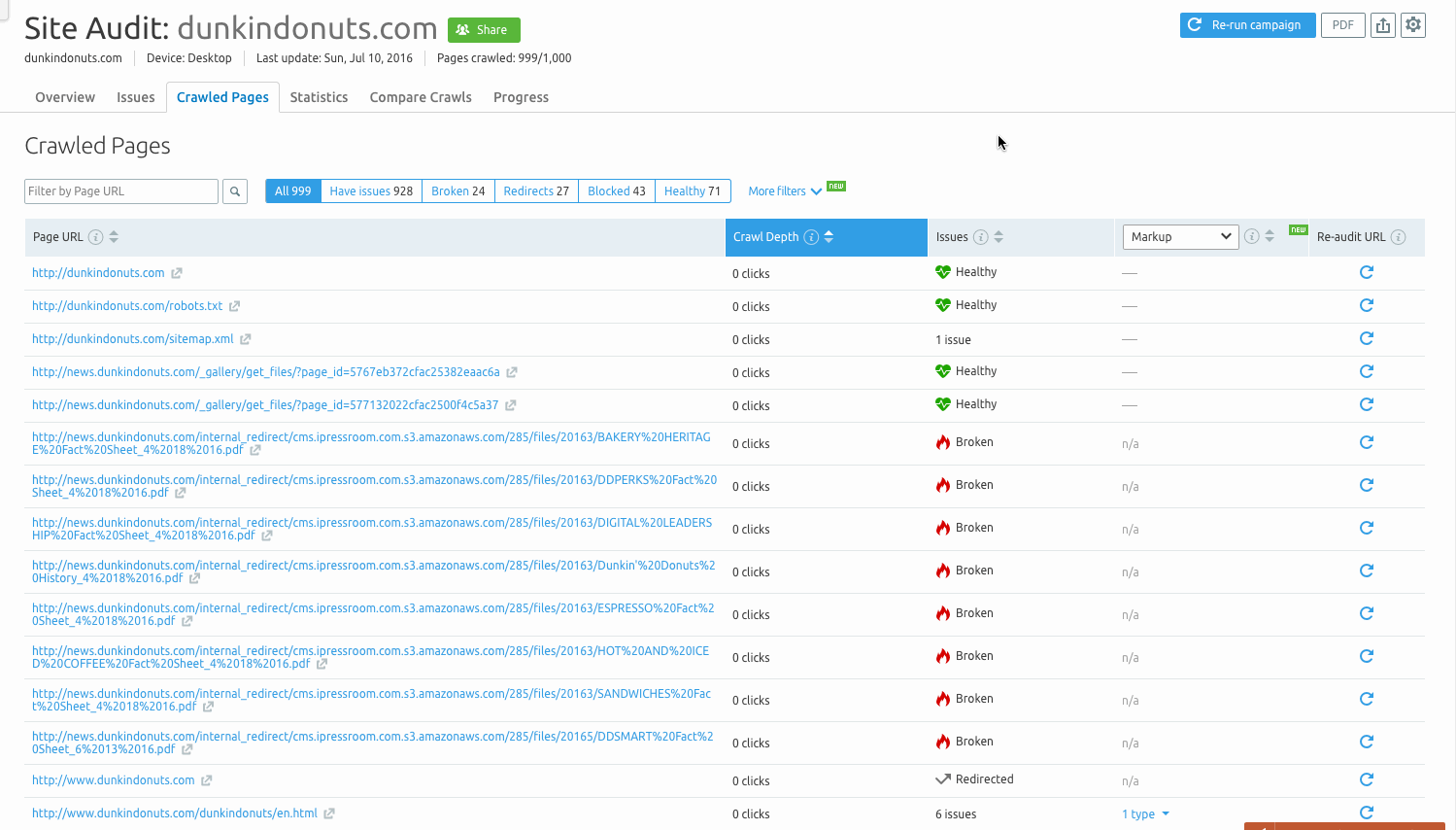
Task: Re-audit the DDPERKS Fact Sheet row
Action: click(1367, 485)
